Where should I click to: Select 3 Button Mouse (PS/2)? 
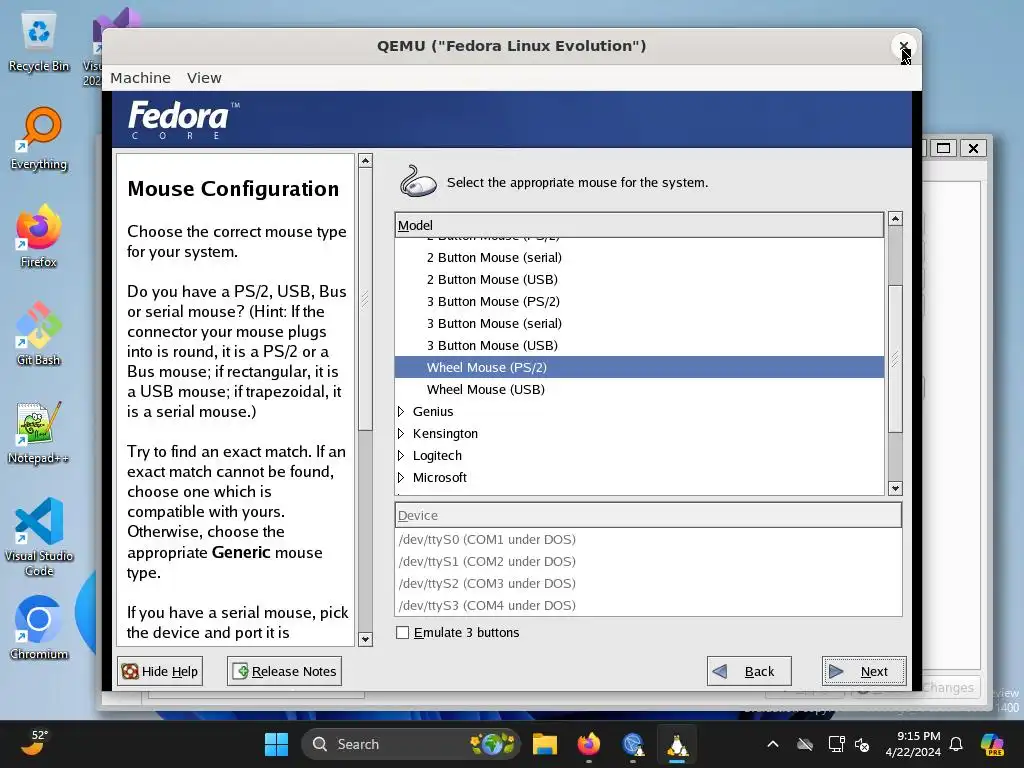pos(639,302)
